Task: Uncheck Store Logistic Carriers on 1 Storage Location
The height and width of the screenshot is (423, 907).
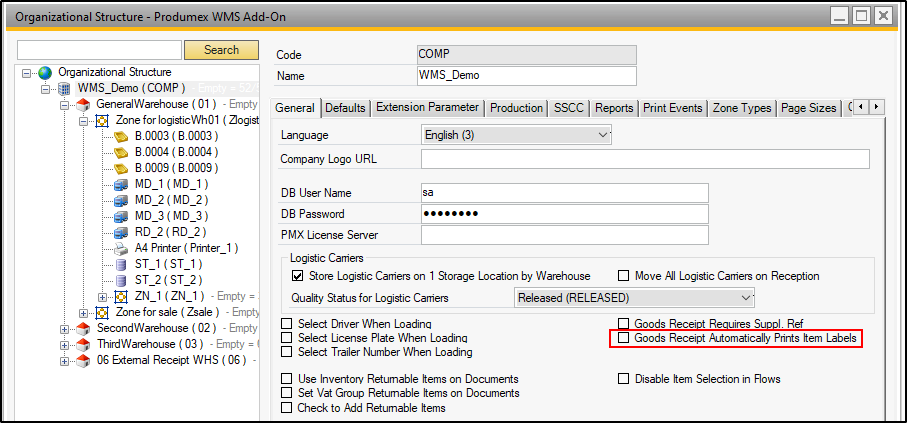Action: [297, 276]
